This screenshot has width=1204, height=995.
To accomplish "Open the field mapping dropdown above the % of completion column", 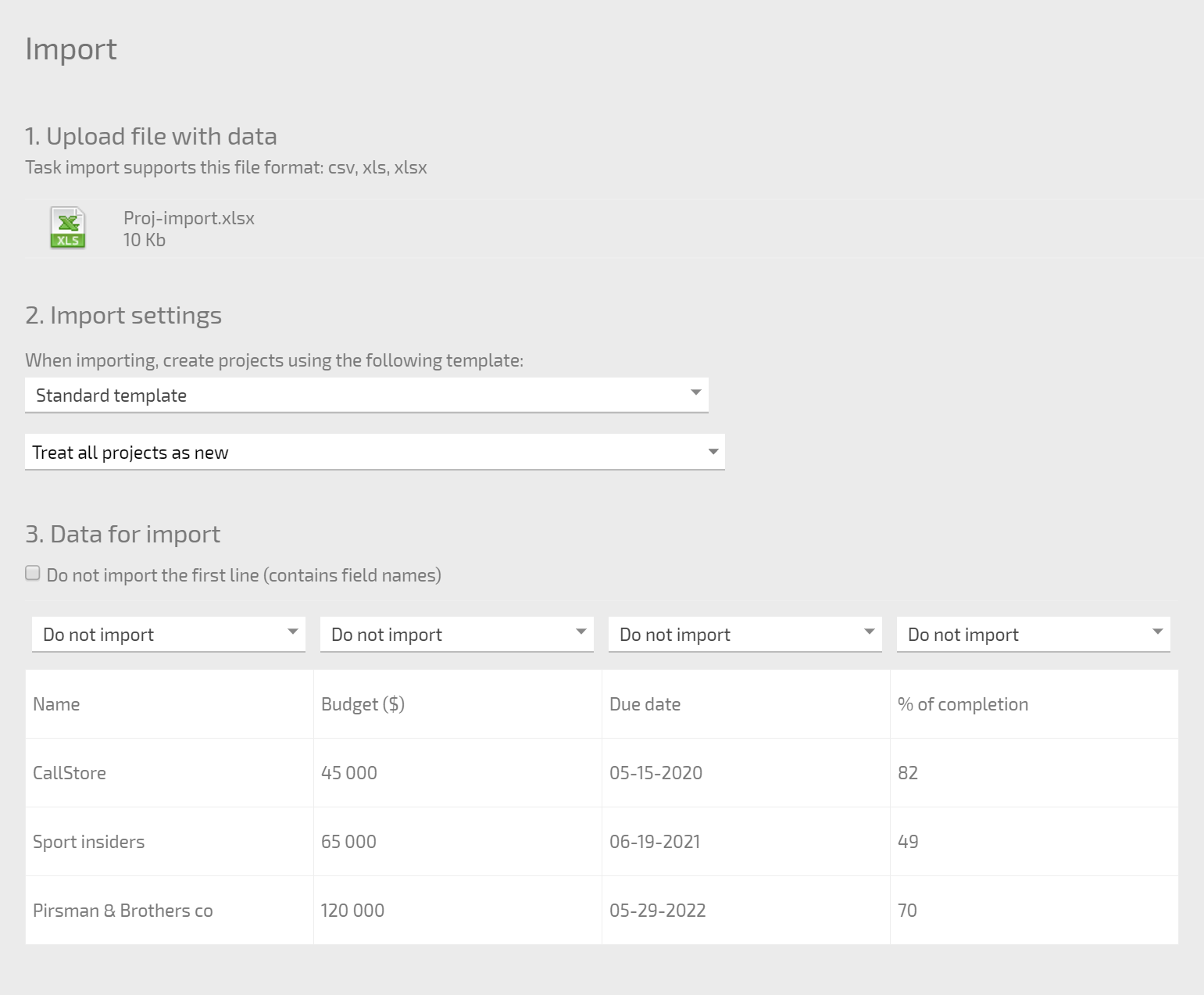I will pos(1034,634).
